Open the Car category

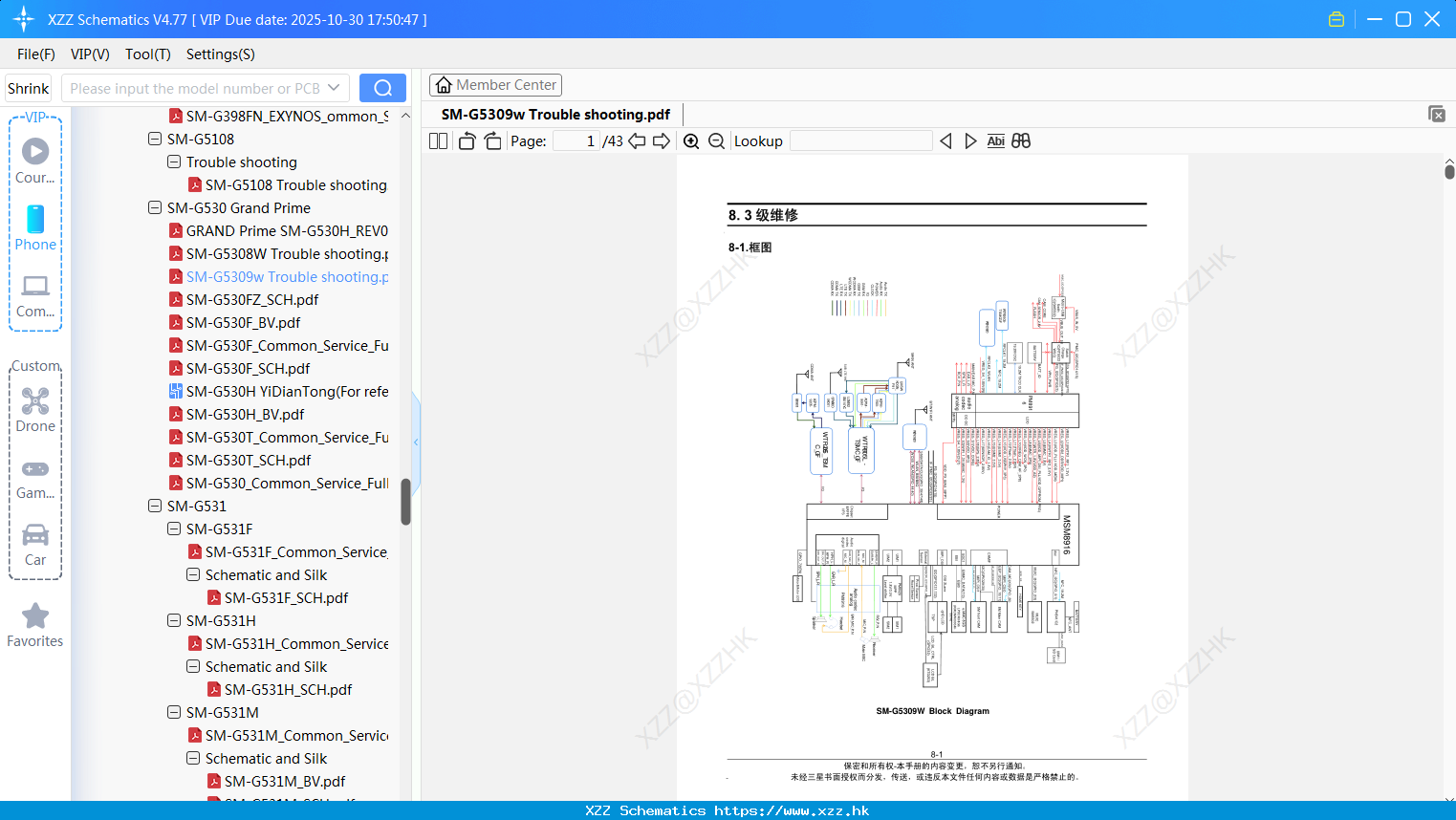[x=35, y=545]
